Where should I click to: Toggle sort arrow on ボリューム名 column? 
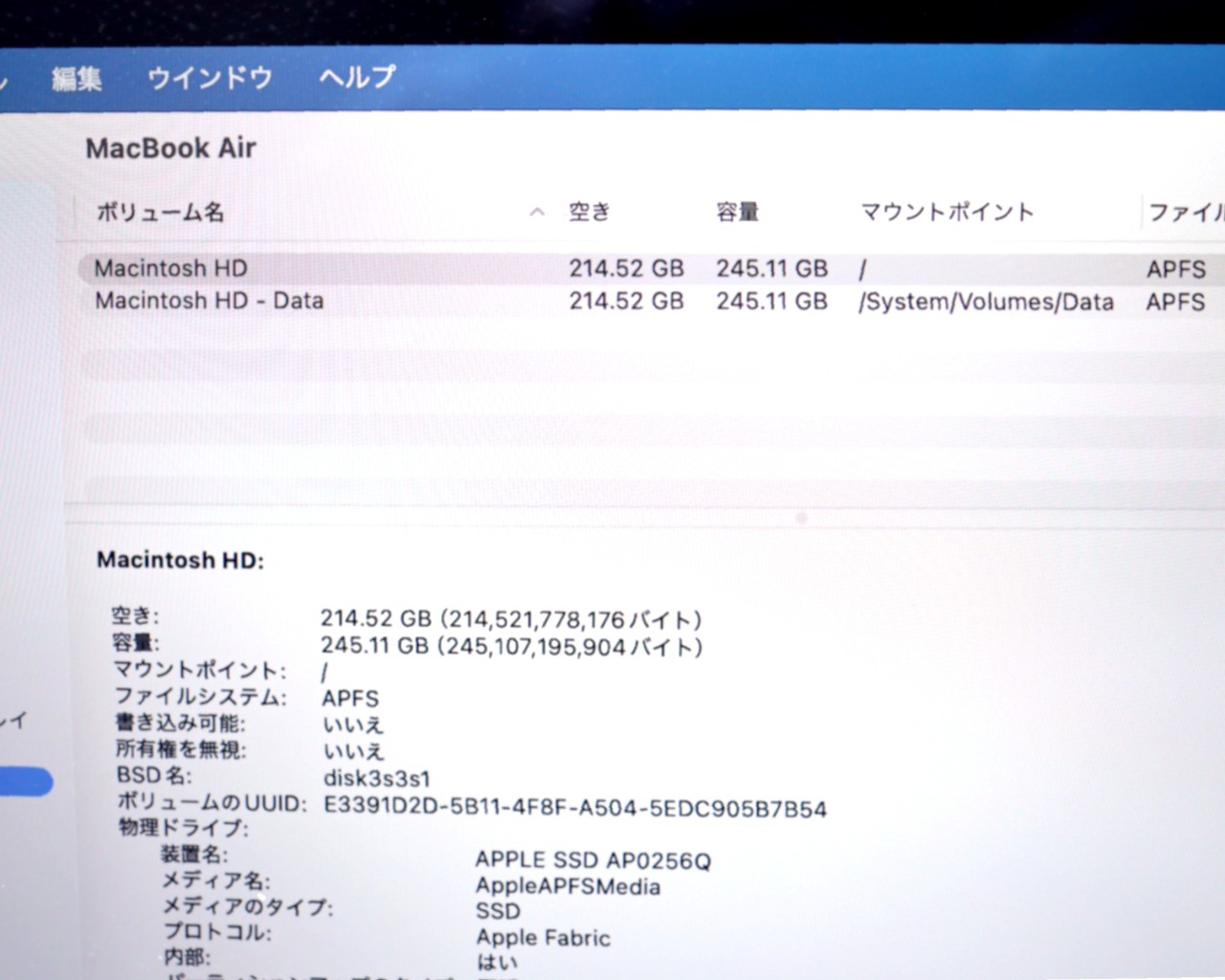537,212
